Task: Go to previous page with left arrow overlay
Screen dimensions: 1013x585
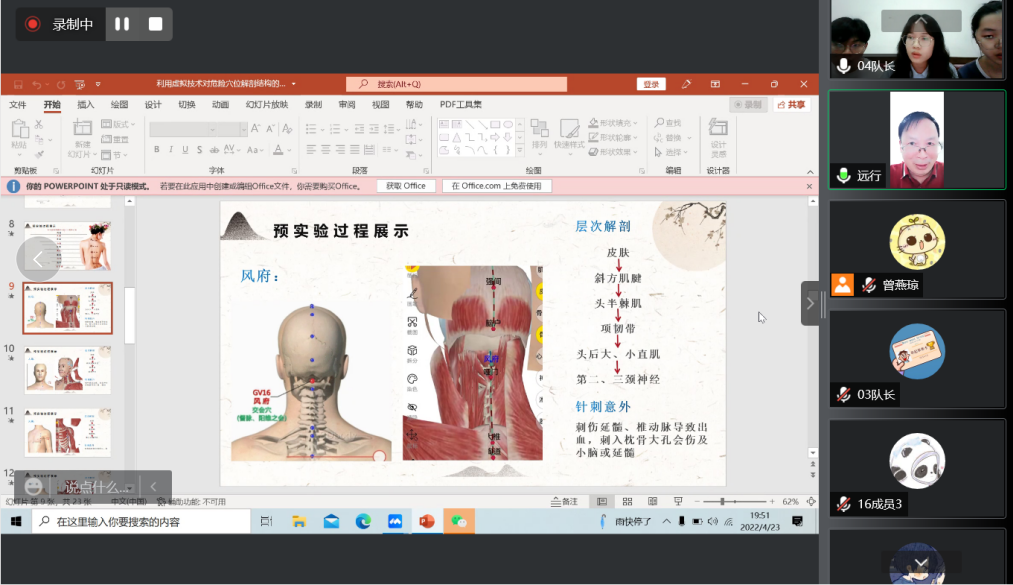Action: (x=38, y=259)
